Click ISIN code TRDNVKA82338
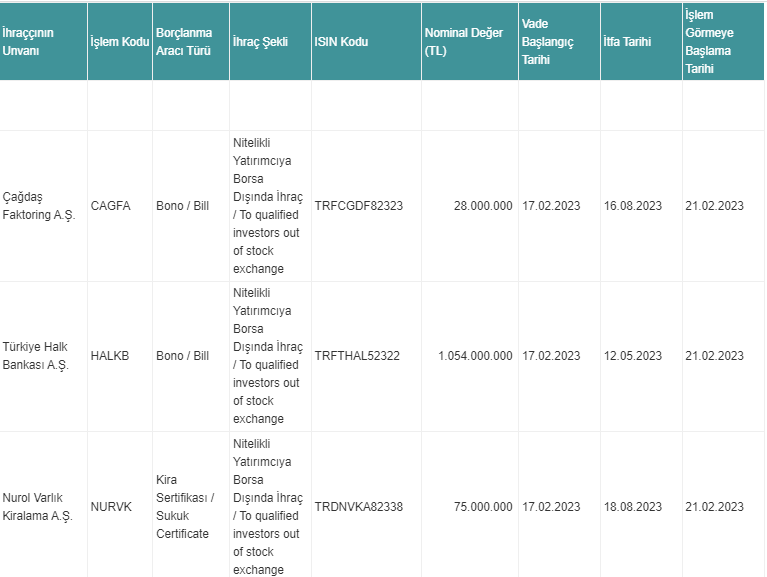 [x=359, y=507]
